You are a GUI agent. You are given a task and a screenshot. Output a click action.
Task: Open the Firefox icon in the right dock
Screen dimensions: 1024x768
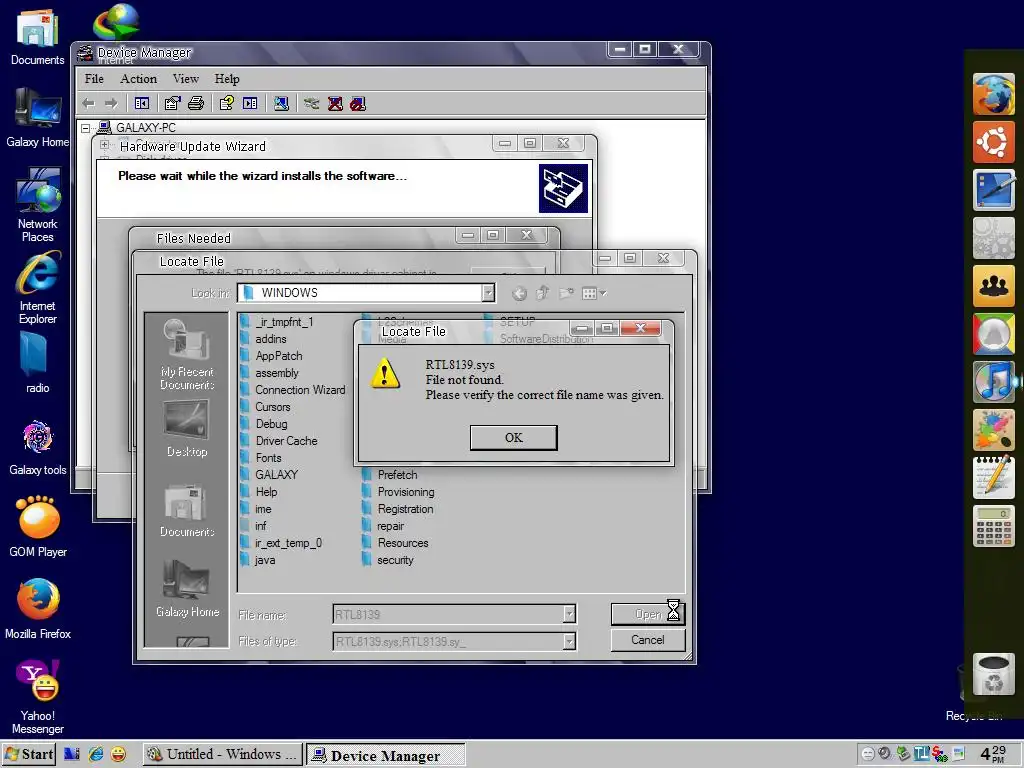coord(993,94)
